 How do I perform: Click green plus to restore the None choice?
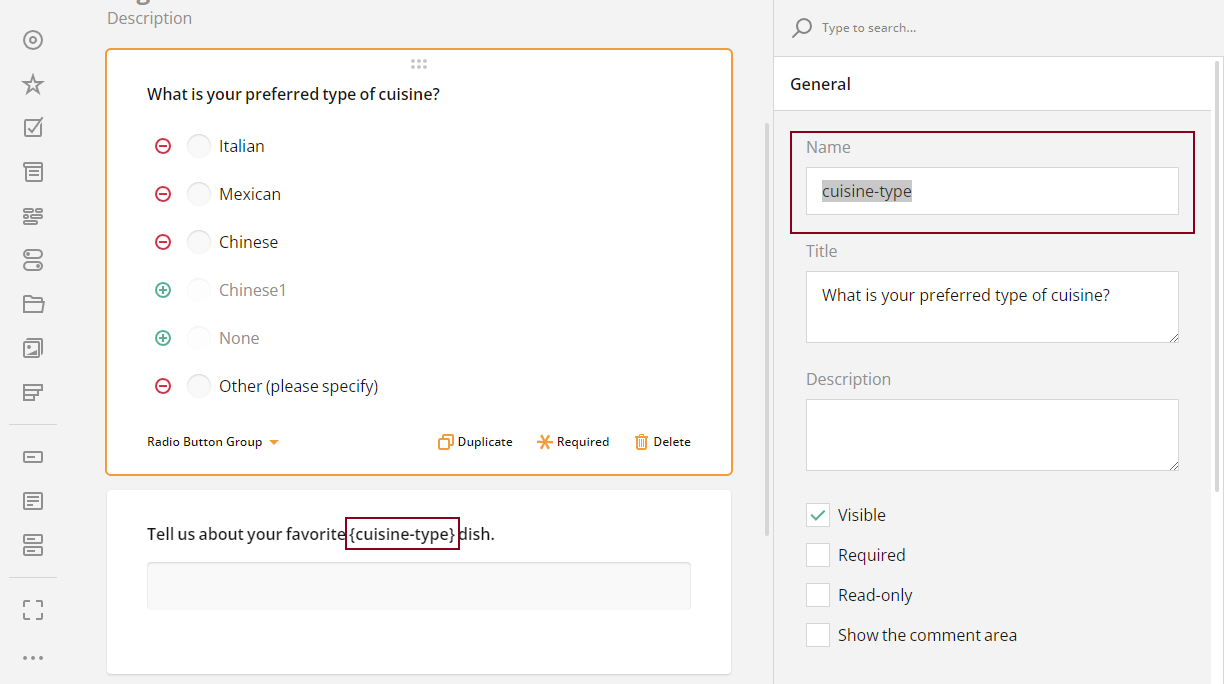[163, 337]
